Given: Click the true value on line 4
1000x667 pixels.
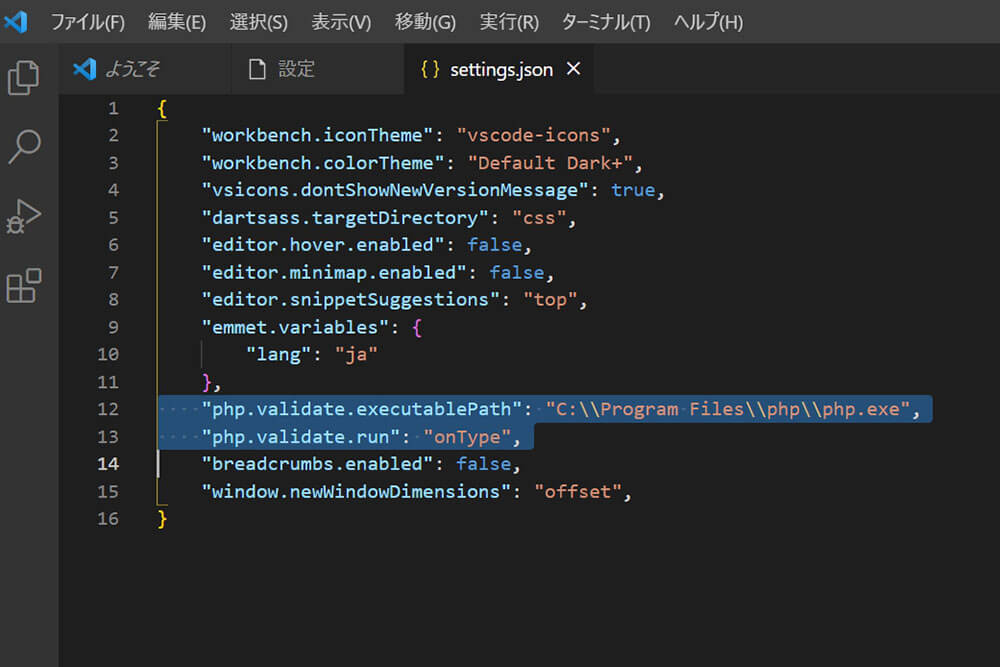Looking at the screenshot, I should coord(633,190).
